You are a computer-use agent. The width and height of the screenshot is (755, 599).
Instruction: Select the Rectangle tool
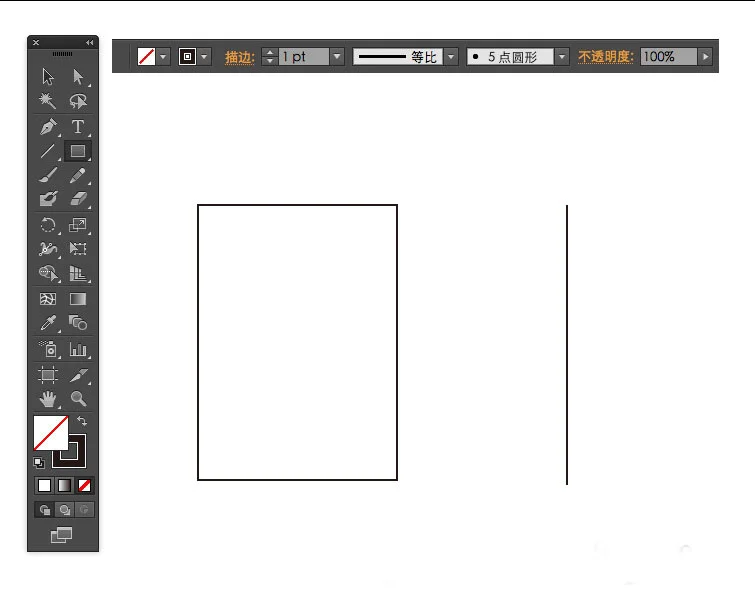point(78,151)
